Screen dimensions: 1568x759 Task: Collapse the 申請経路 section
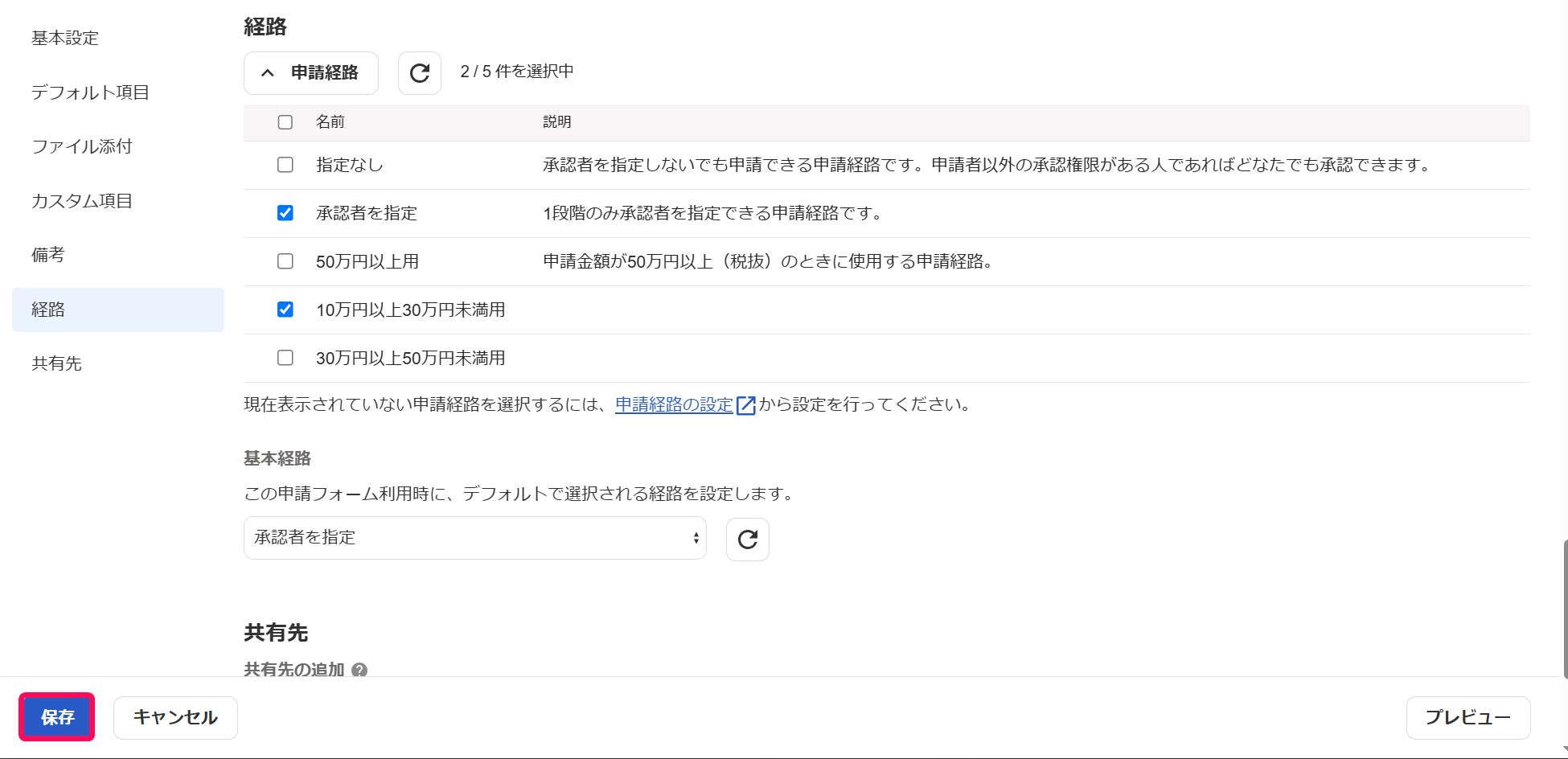(x=311, y=73)
